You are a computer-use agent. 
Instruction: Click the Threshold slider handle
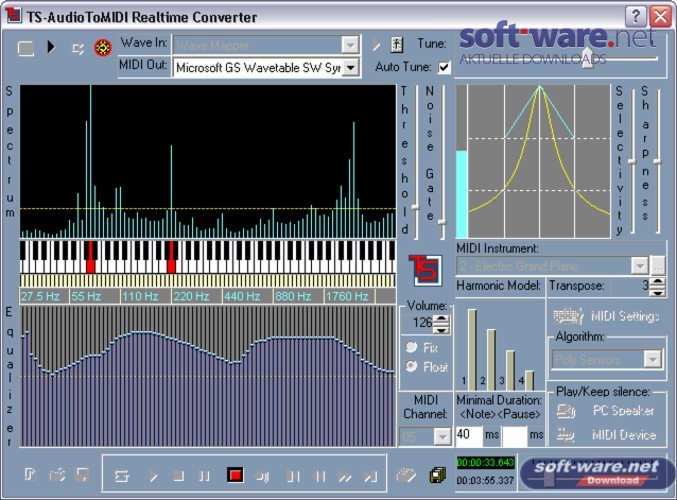[x=416, y=208]
